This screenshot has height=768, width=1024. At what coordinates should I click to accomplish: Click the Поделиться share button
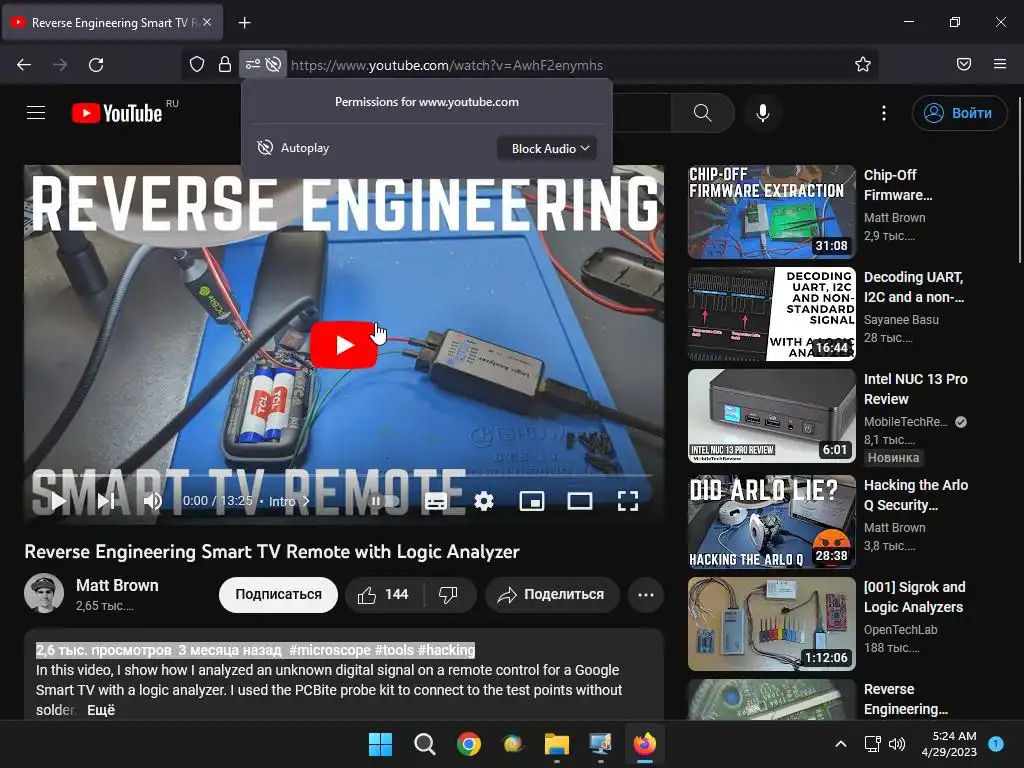click(552, 594)
